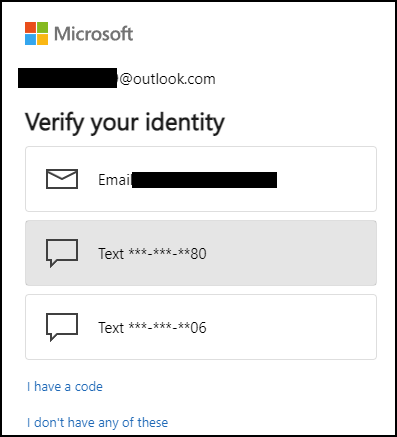Select Text option ending in 06
Screen dimensions: 397x437
tap(201, 327)
